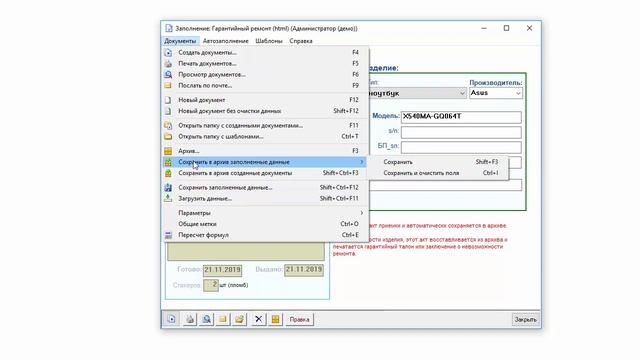640x360 pixels.
Task: Choose Сохранить заполненные данные menu entry
Action: [x=265, y=187]
